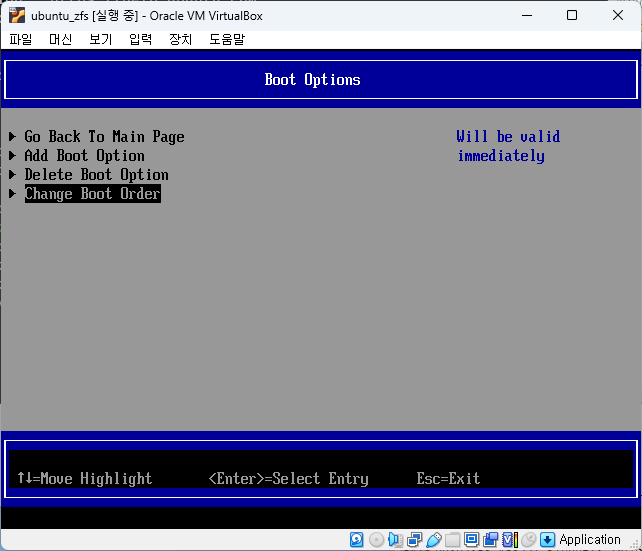Click the Application host key label
This screenshot has height=551, width=642.
coord(590,540)
